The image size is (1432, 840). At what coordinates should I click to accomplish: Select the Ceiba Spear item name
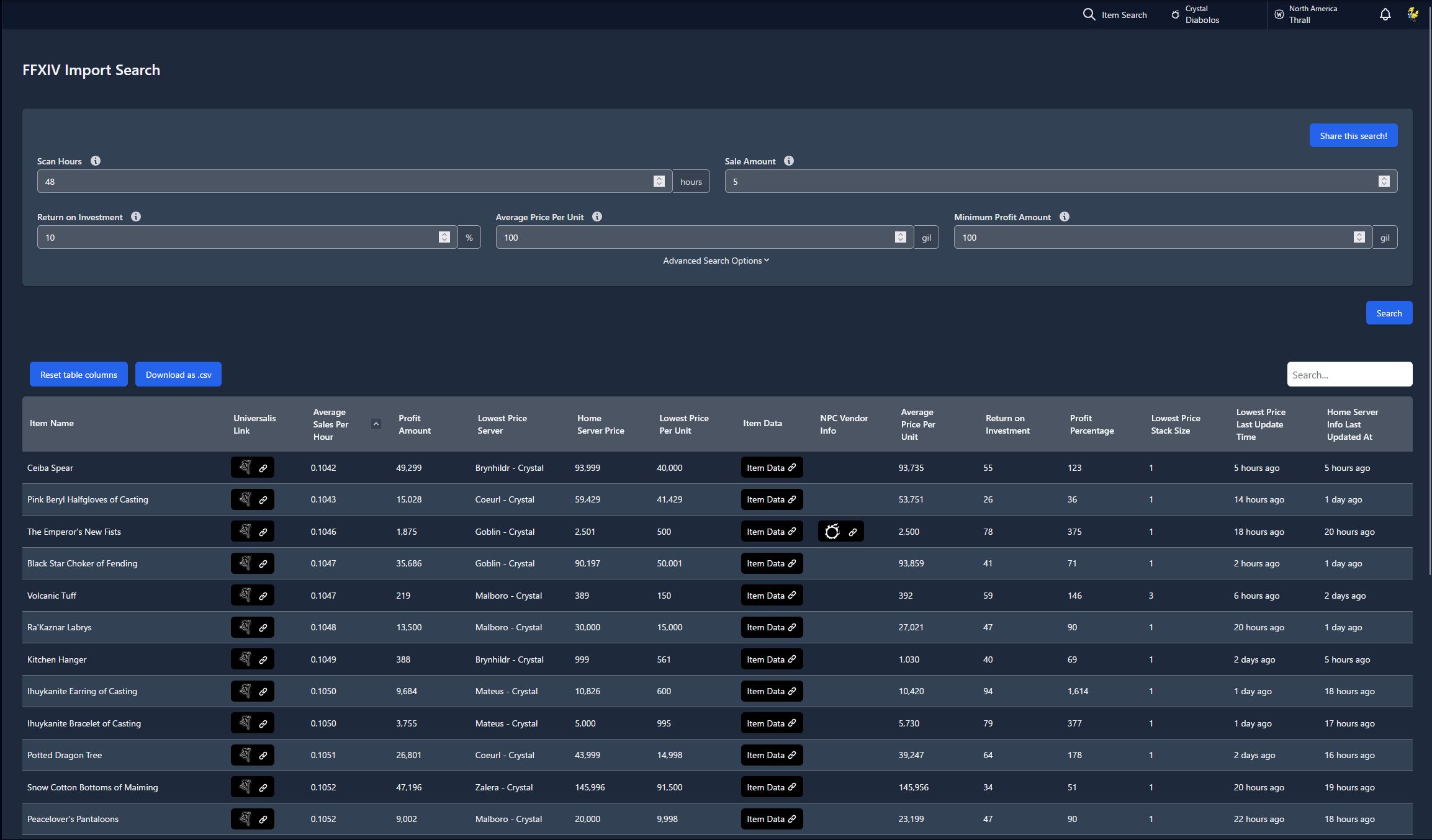50,468
